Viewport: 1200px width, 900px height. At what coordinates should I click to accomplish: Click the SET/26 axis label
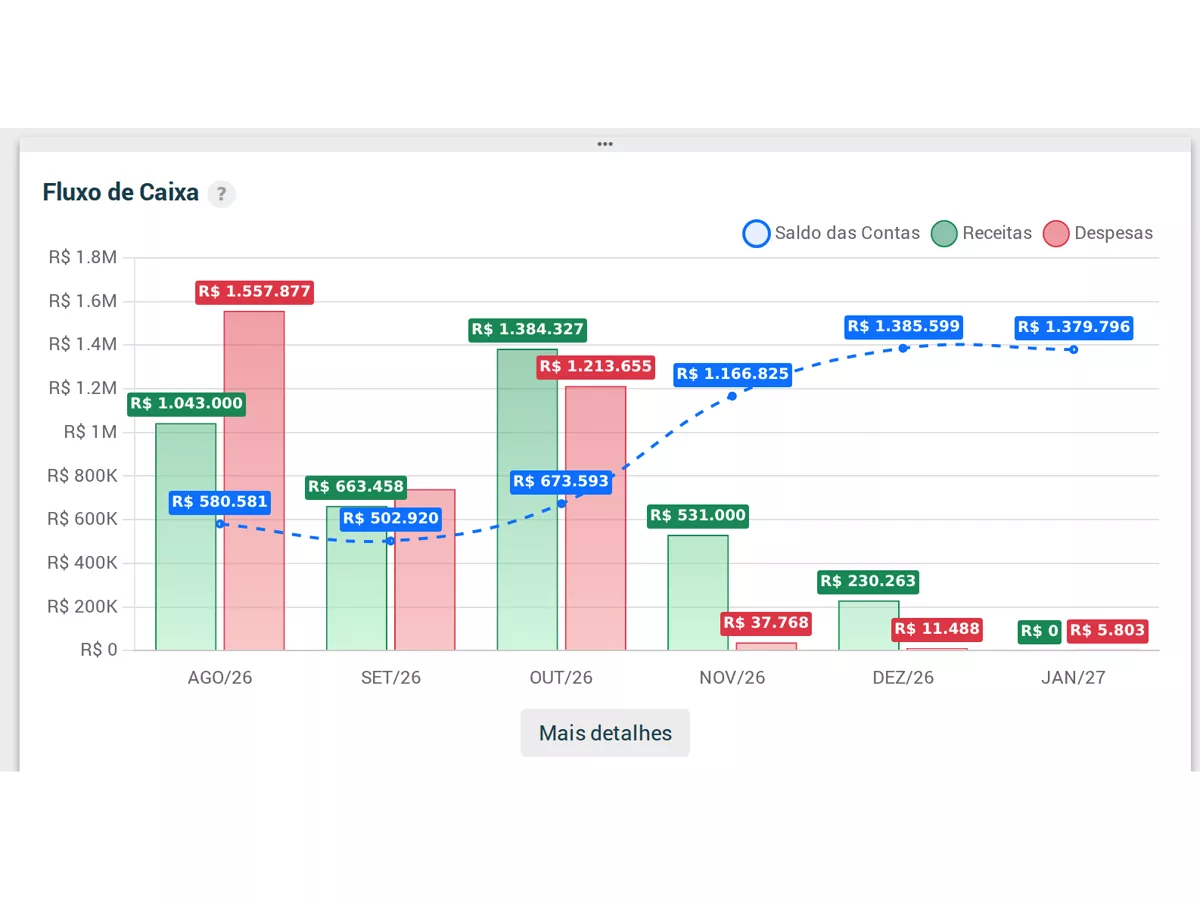(x=391, y=677)
